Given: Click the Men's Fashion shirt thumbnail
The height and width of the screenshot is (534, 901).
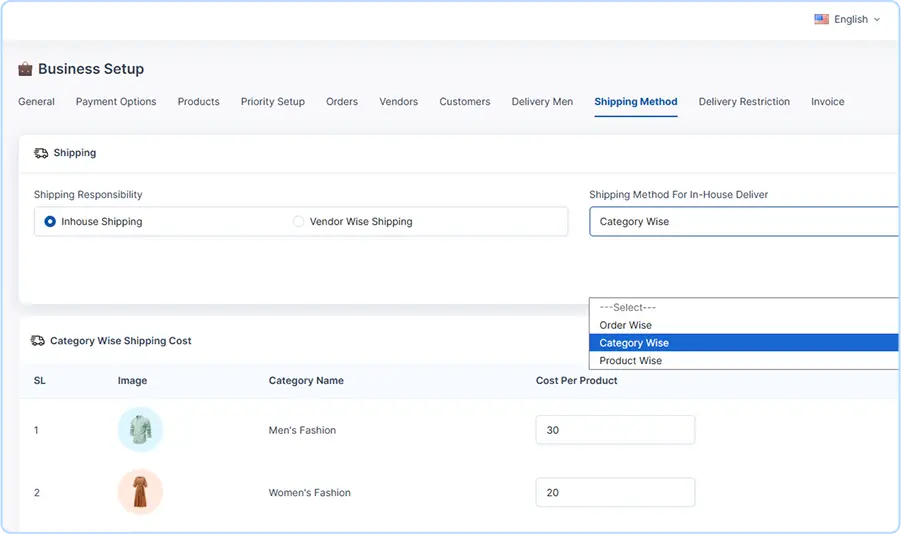Looking at the screenshot, I should pos(140,429).
